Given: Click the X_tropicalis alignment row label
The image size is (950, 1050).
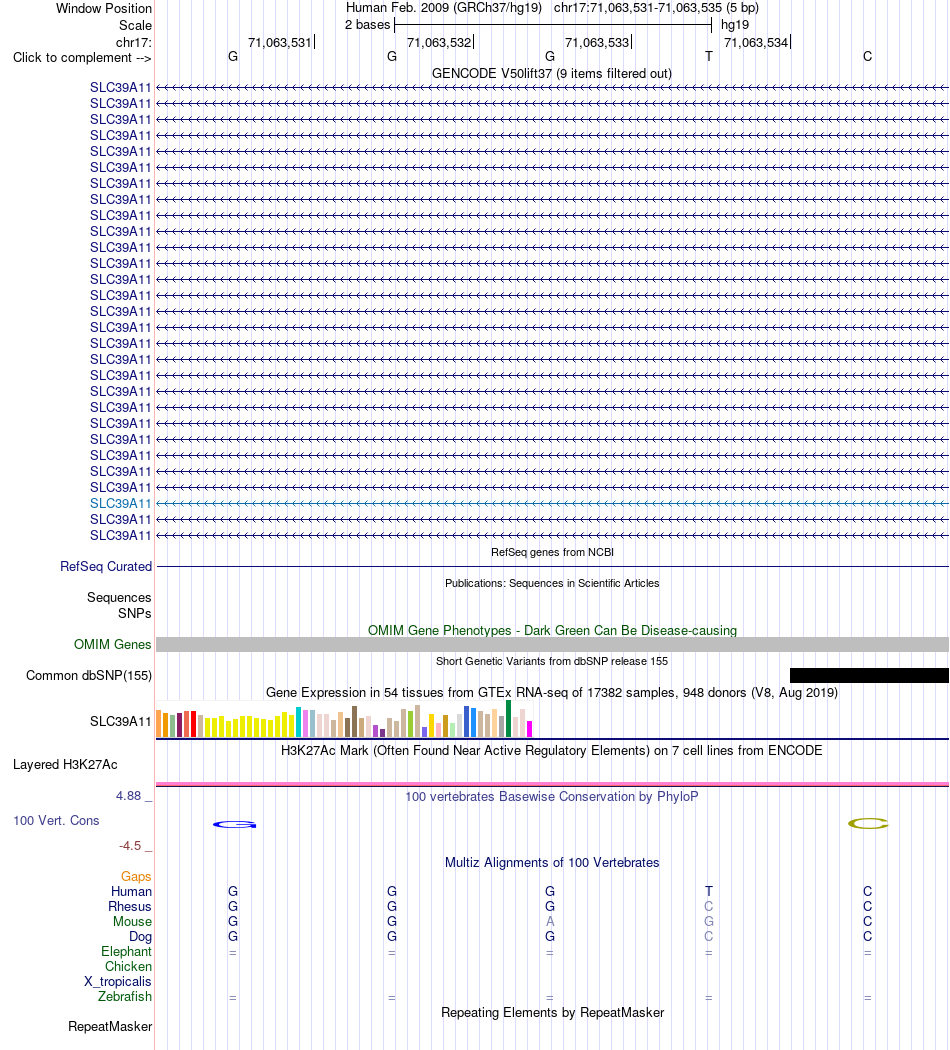Looking at the screenshot, I should (x=118, y=982).
